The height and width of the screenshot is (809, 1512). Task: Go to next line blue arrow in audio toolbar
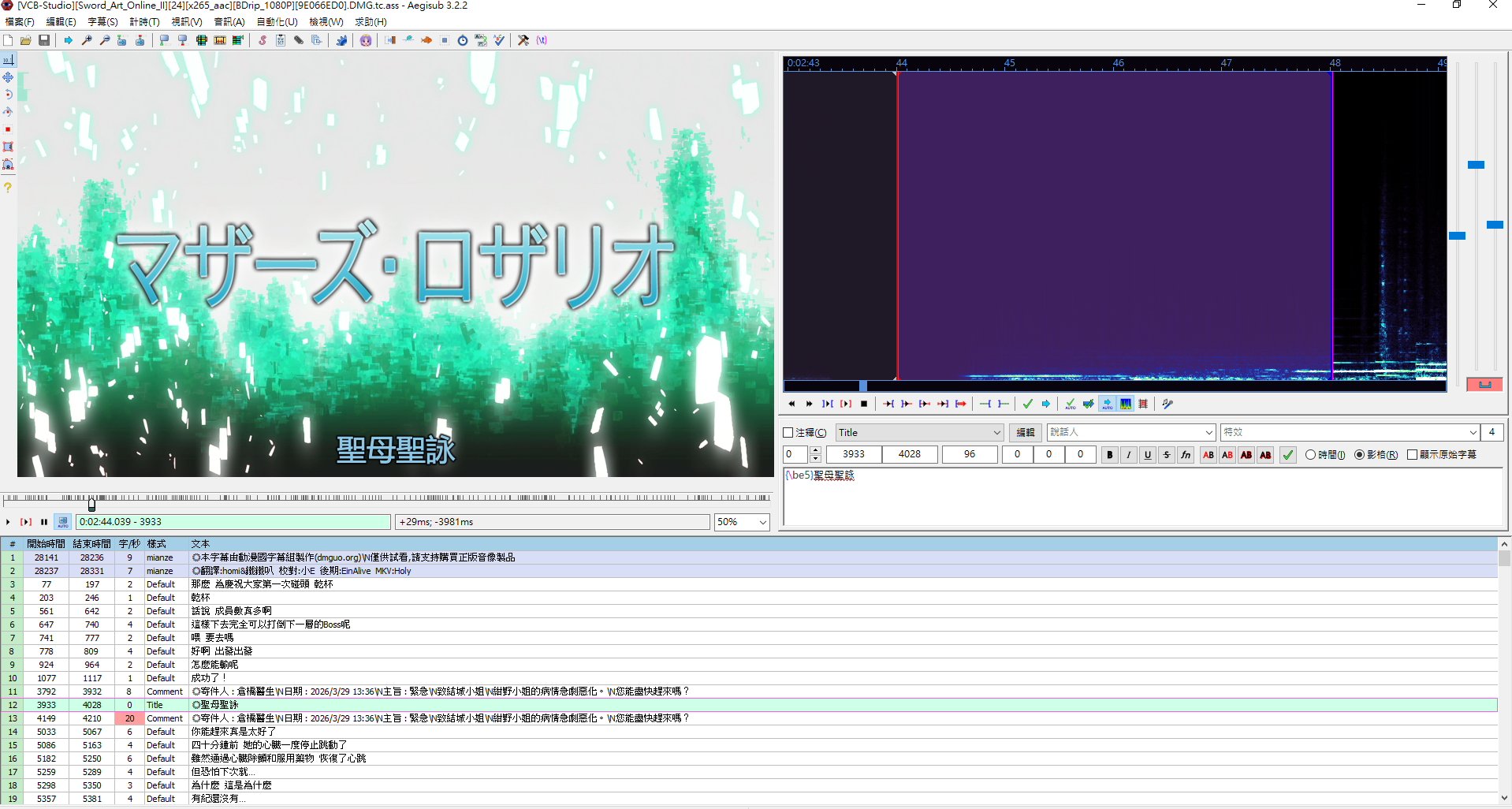1046,404
